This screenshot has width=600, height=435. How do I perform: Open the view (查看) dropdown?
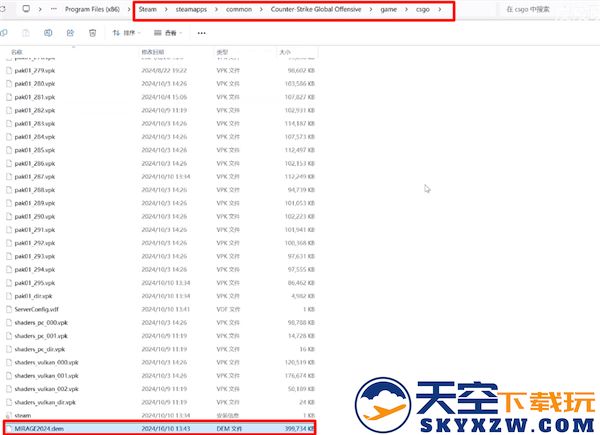click(x=168, y=33)
